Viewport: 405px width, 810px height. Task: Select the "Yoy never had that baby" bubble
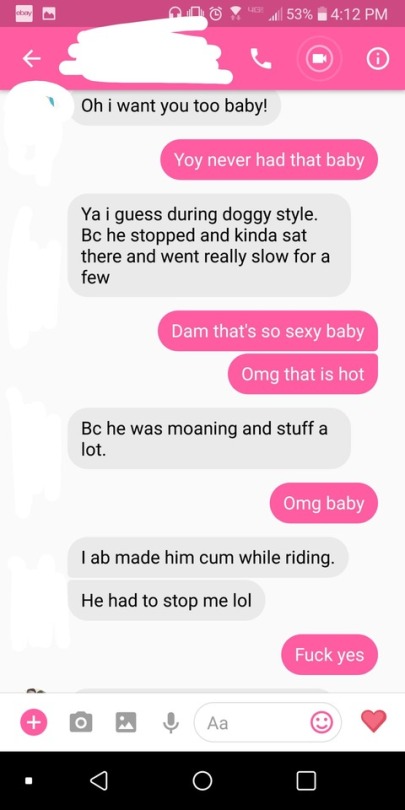(x=269, y=160)
